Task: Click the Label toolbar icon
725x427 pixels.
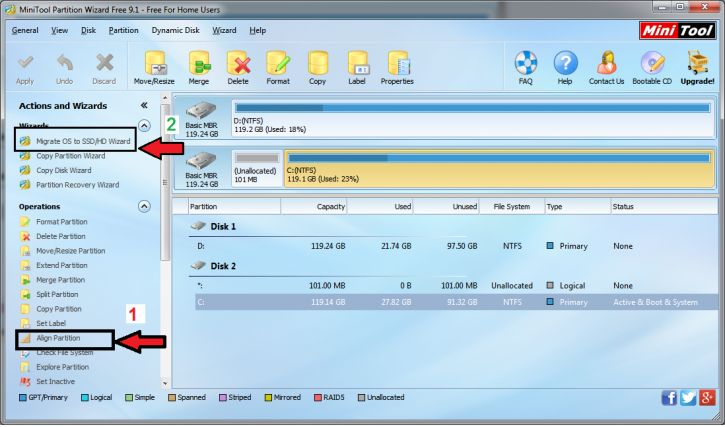Action: point(357,63)
